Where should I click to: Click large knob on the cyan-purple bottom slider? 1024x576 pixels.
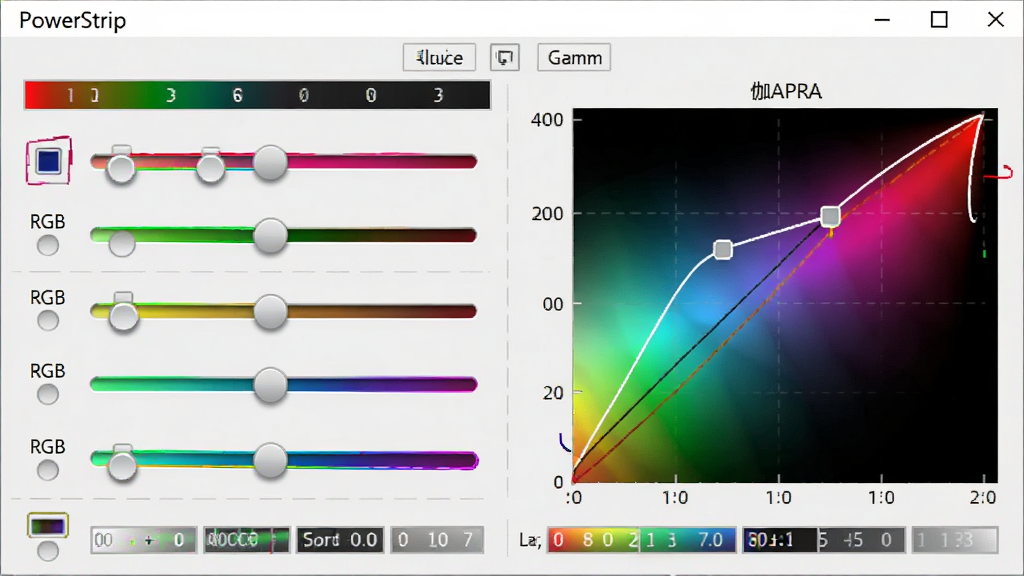(270, 460)
